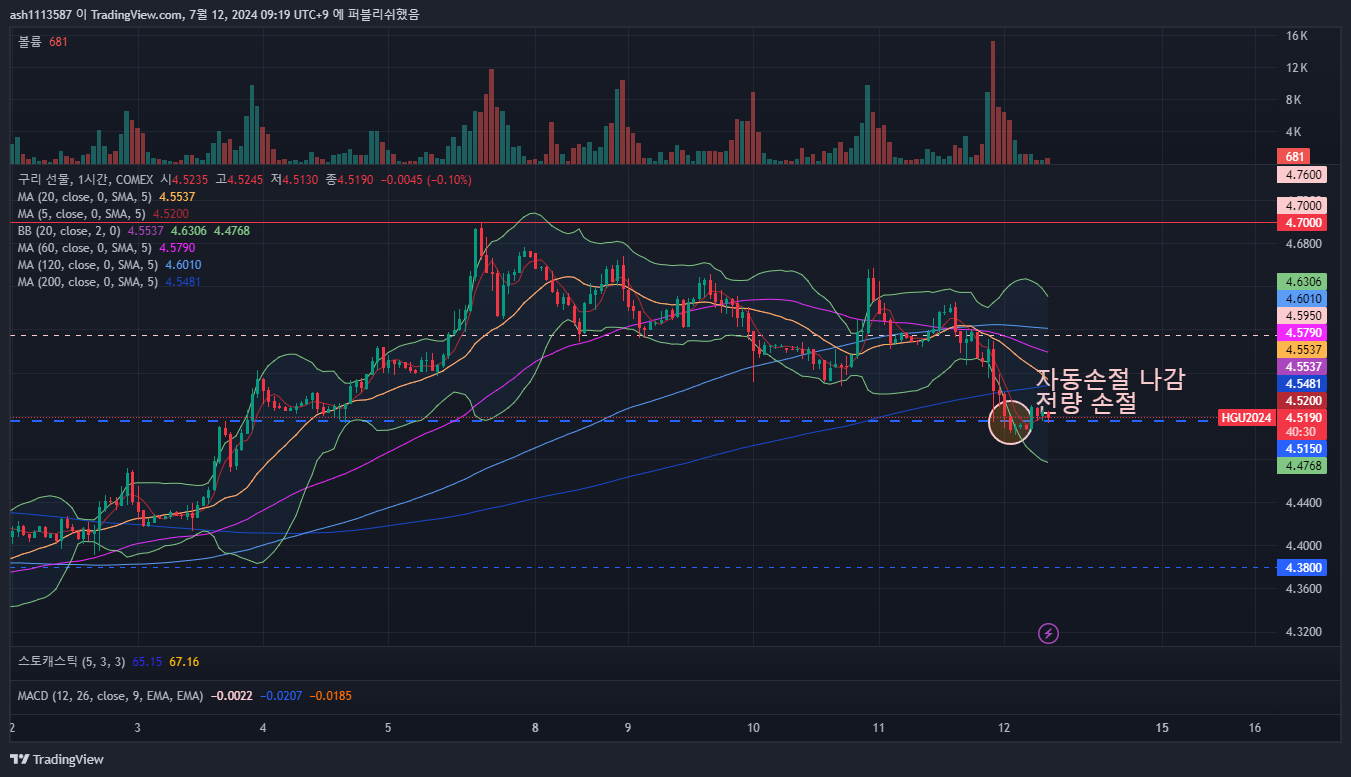Click date 8 on the time axis
The width and height of the screenshot is (1351, 777).
click(536, 728)
